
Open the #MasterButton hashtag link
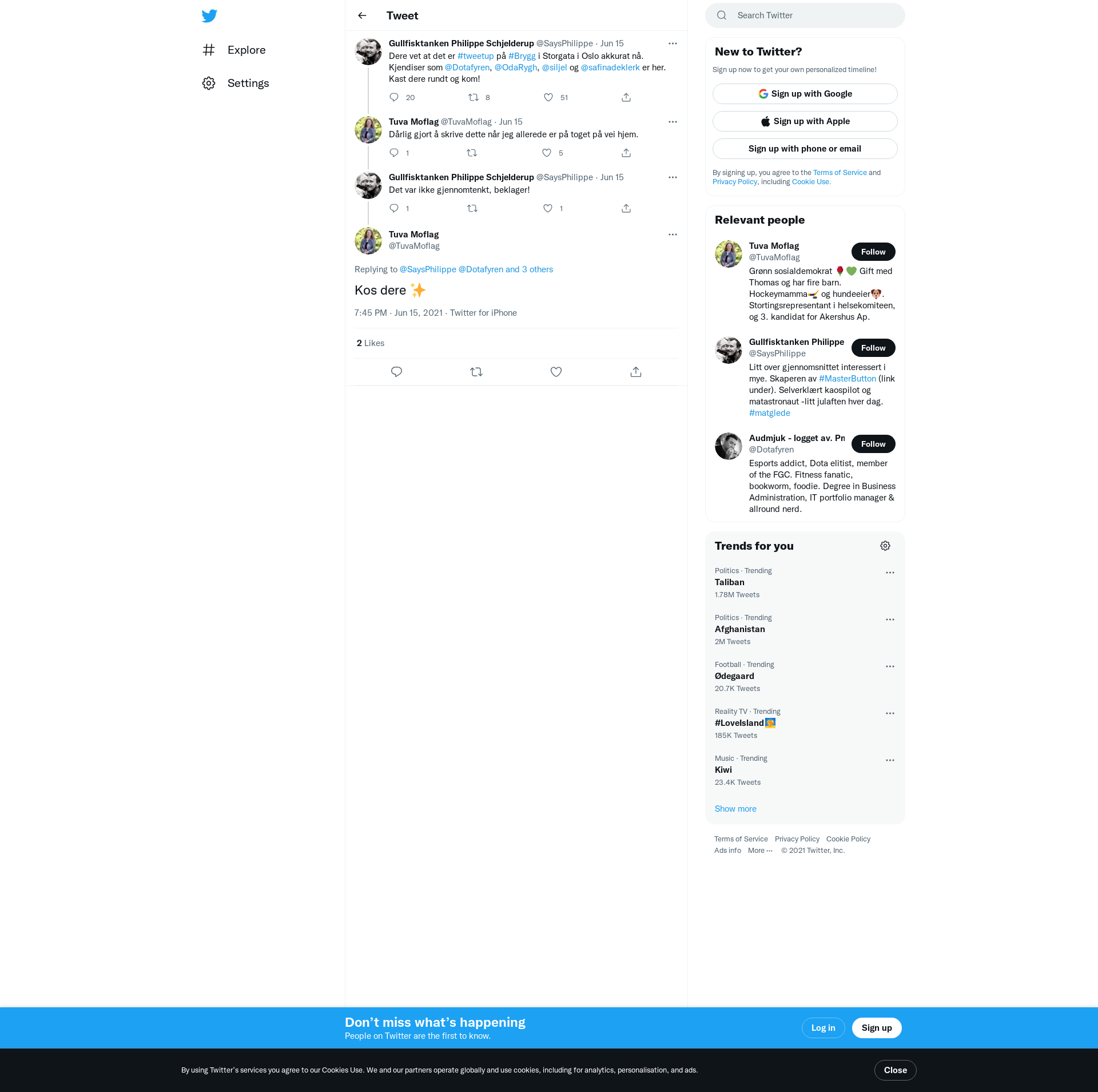pyautogui.click(x=848, y=379)
